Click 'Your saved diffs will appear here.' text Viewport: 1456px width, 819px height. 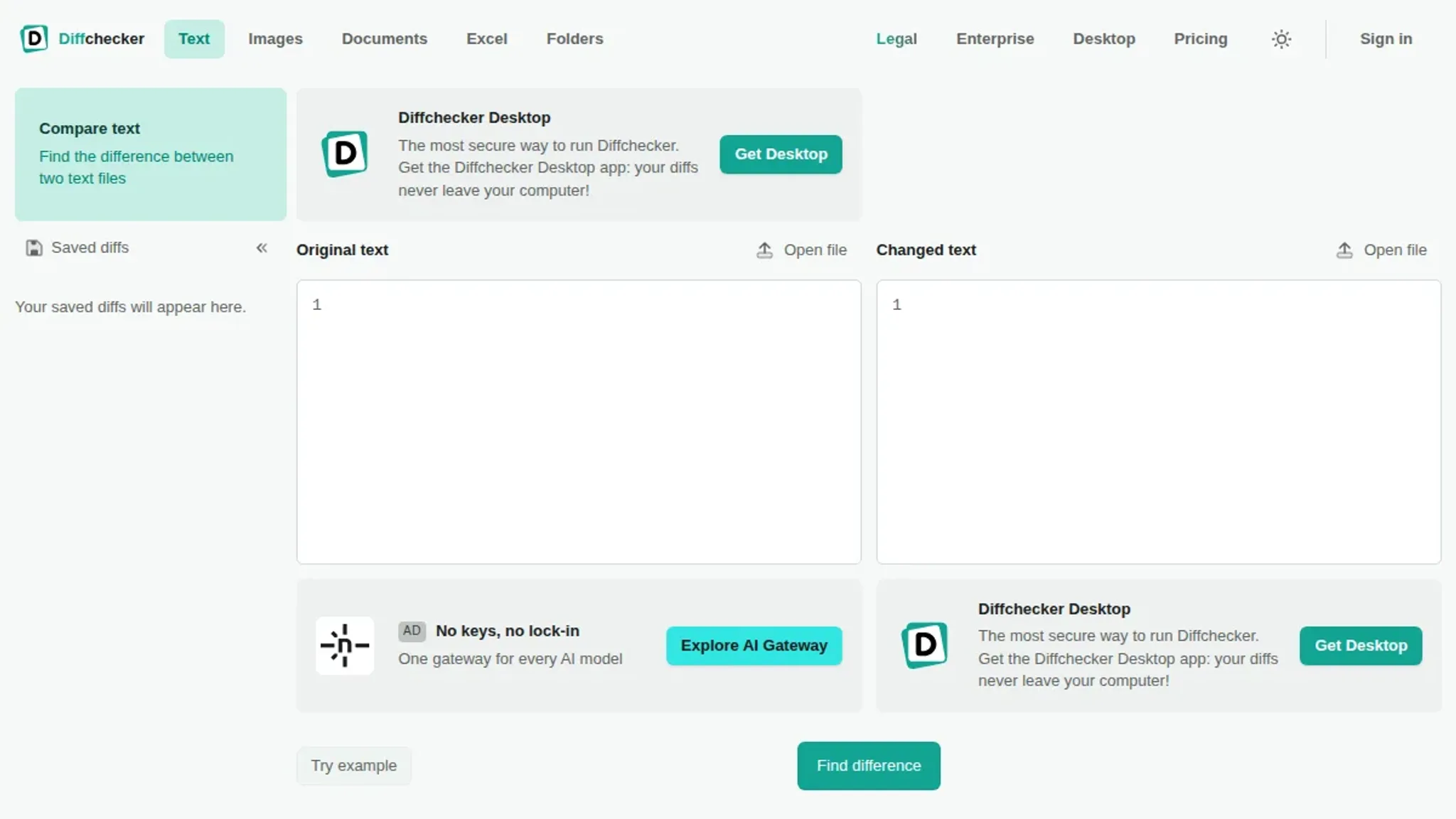click(x=130, y=307)
